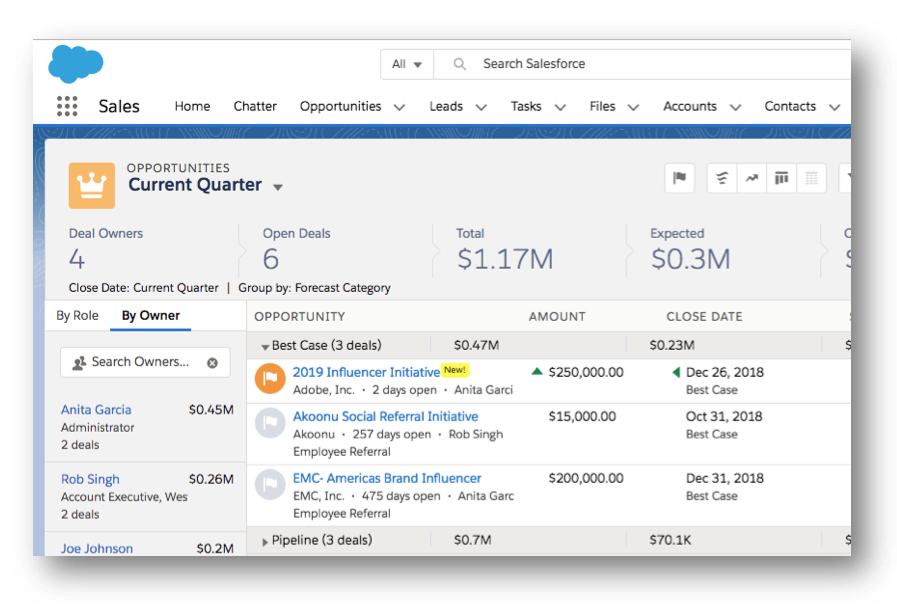Open the App Launcher dots grid
The image size is (897, 609).
[x=67, y=106]
